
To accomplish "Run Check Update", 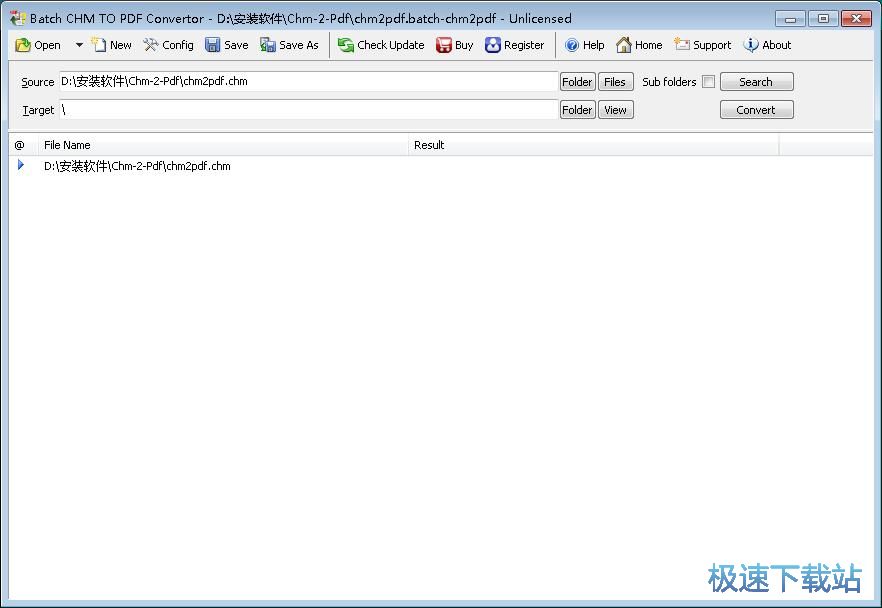I will pos(381,45).
